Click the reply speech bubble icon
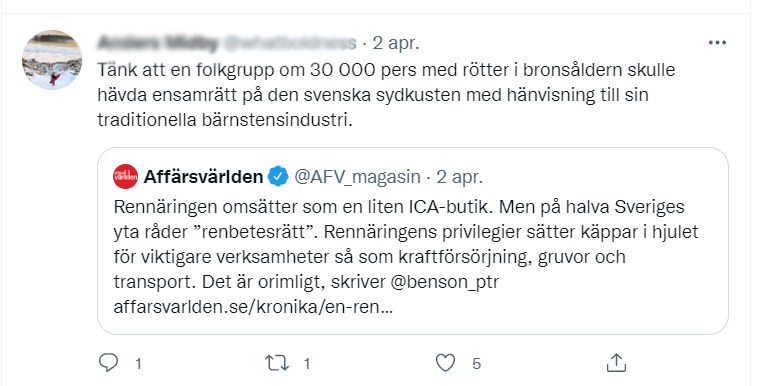Viewport: 767px width, 386px height. point(108,363)
